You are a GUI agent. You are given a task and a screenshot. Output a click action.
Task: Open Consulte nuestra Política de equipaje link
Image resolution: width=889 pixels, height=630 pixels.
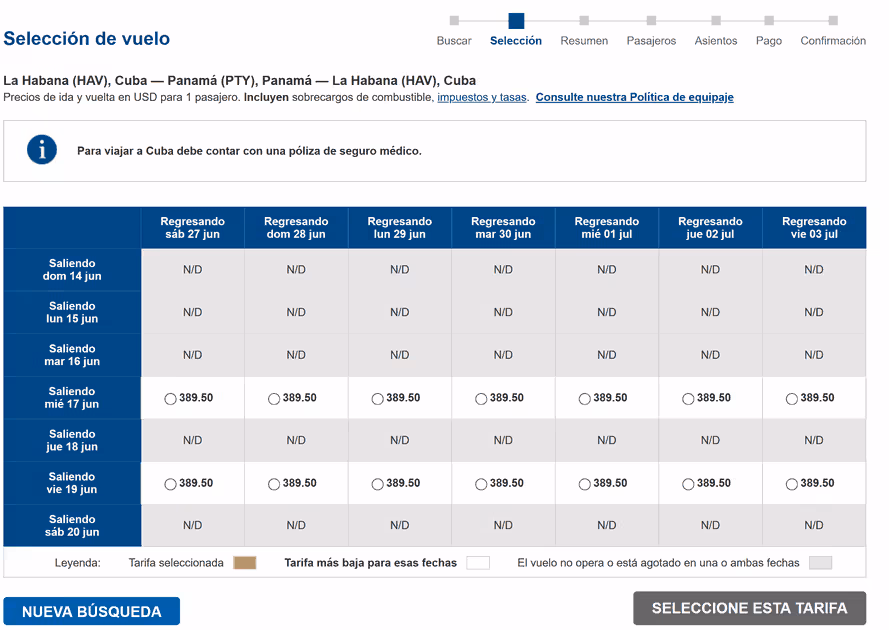pyautogui.click(x=634, y=97)
